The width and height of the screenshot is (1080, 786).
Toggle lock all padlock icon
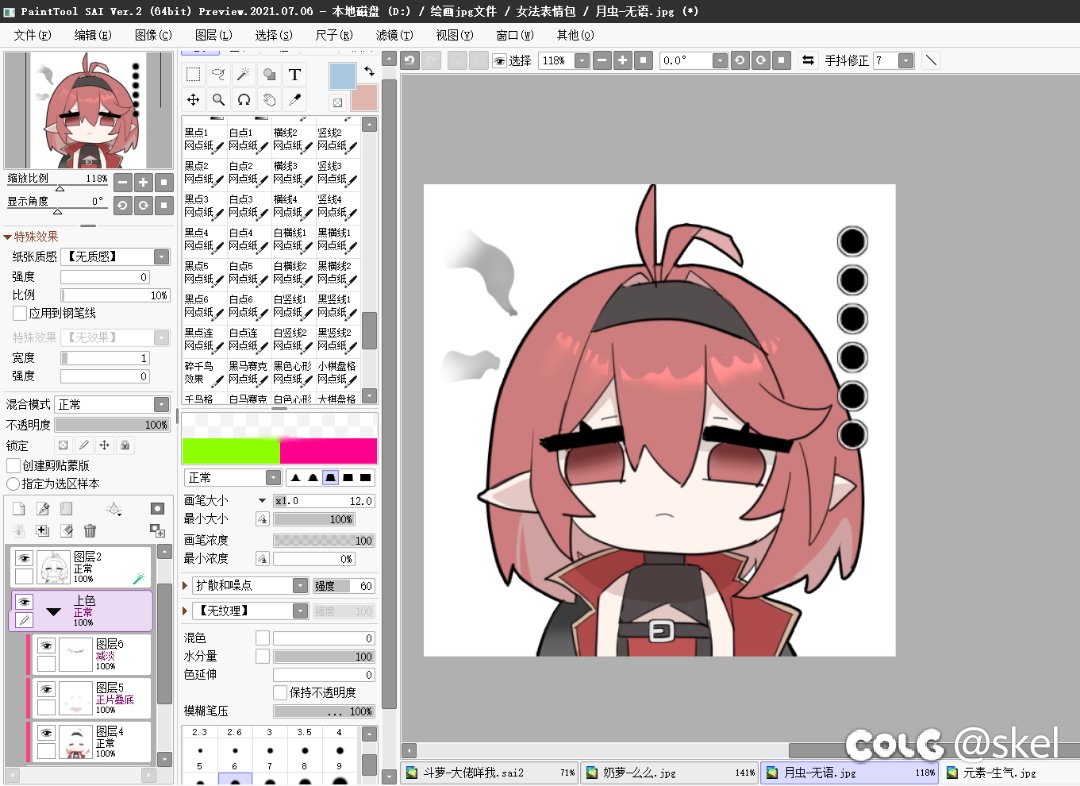pyautogui.click(x=125, y=446)
